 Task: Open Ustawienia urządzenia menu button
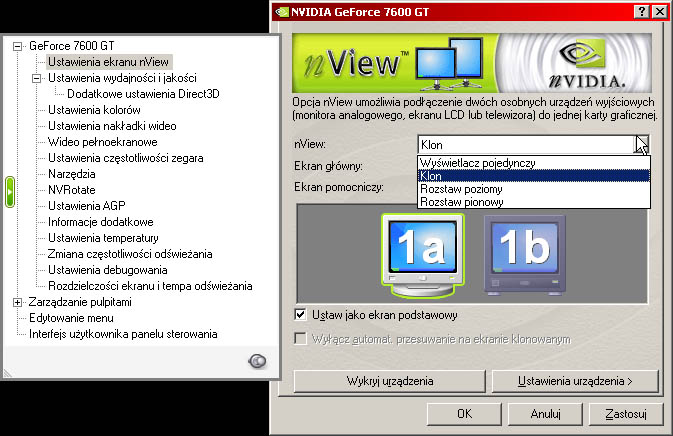pyautogui.click(x=575, y=381)
